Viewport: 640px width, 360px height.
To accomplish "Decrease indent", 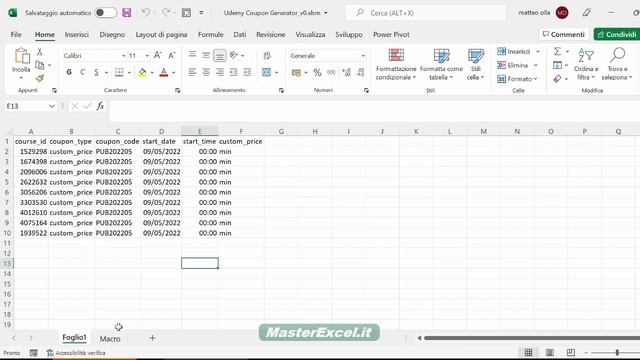I will (x=233, y=72).
